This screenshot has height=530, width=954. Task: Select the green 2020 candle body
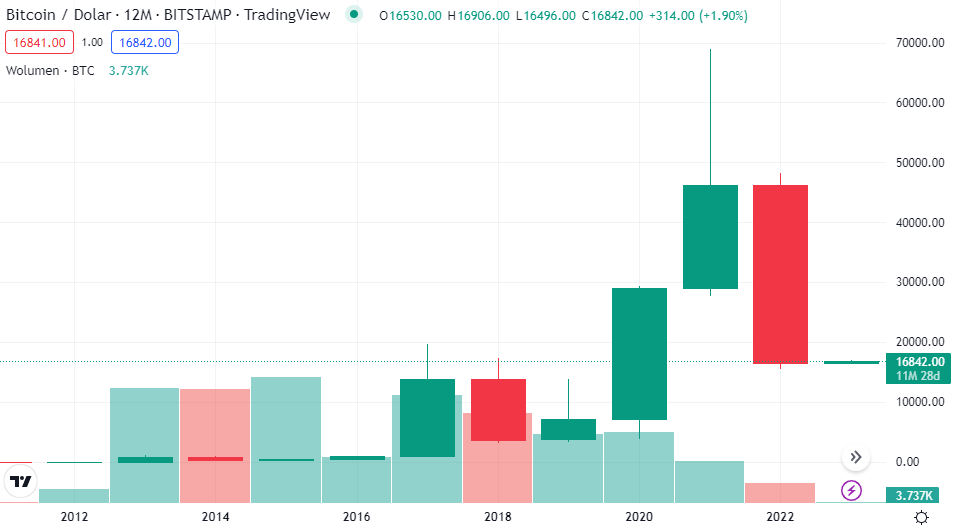(639, 353)
